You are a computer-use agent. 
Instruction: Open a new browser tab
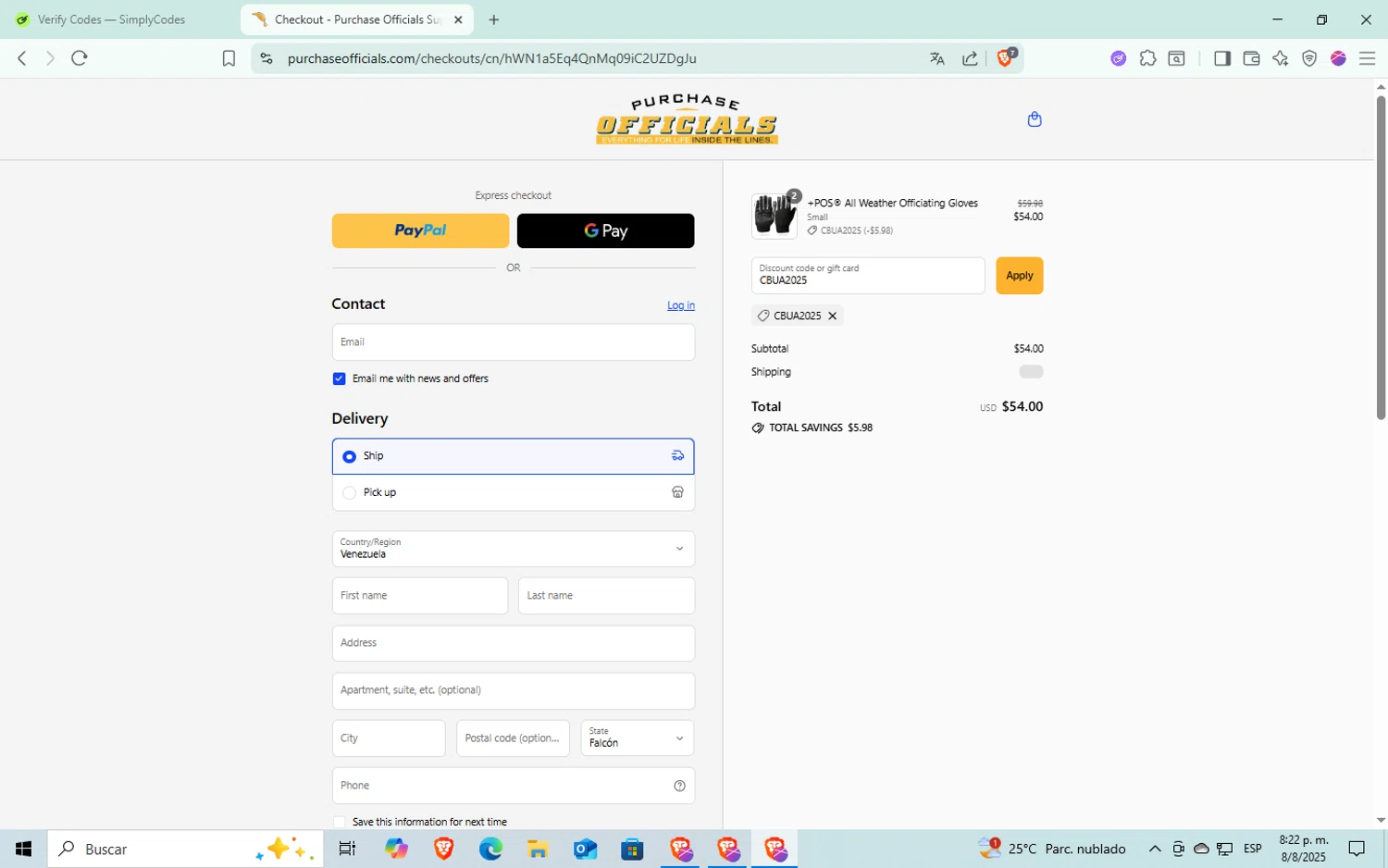tap(494, 19)
